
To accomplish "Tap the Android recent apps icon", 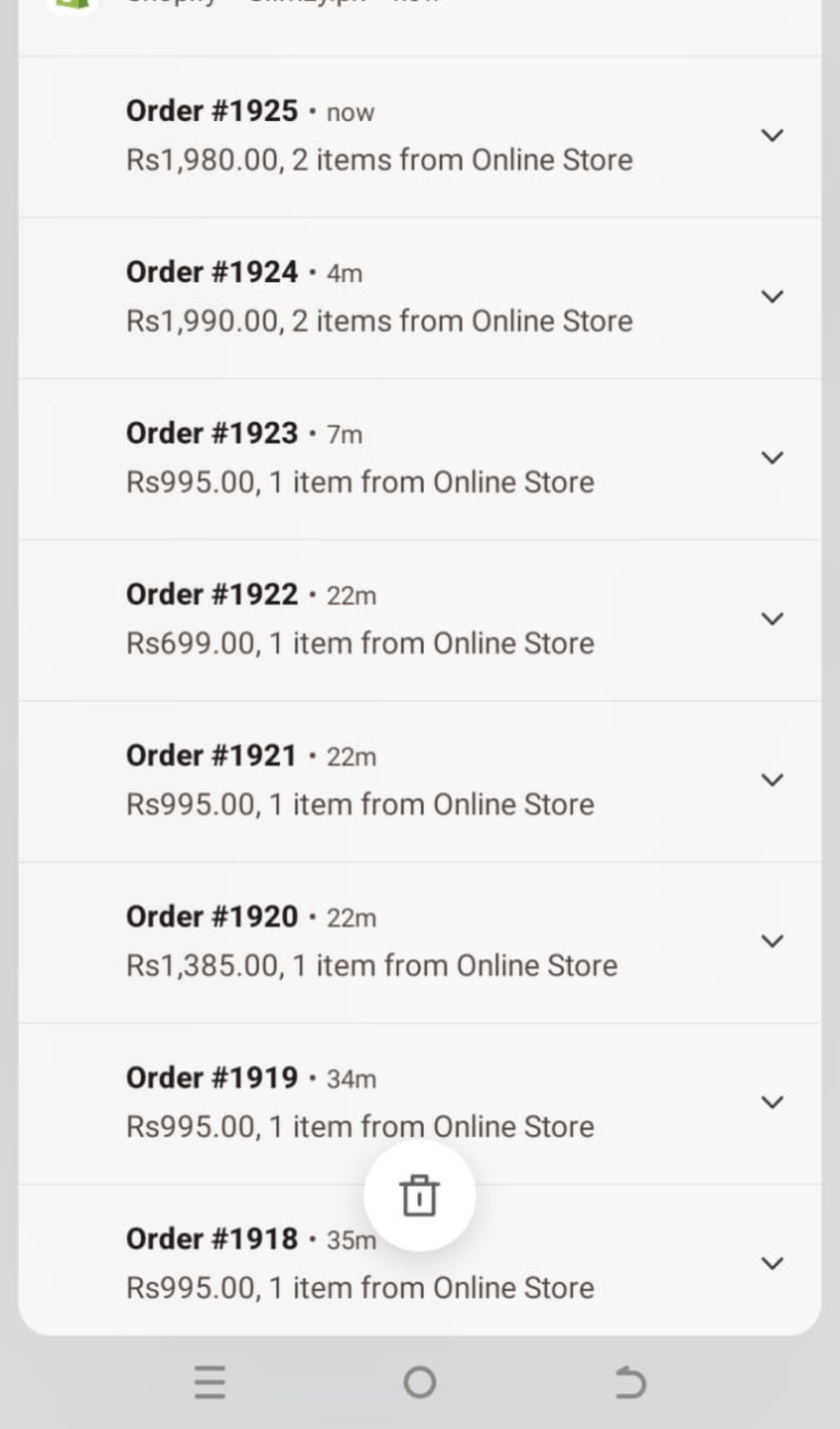I will point(210,1381).
